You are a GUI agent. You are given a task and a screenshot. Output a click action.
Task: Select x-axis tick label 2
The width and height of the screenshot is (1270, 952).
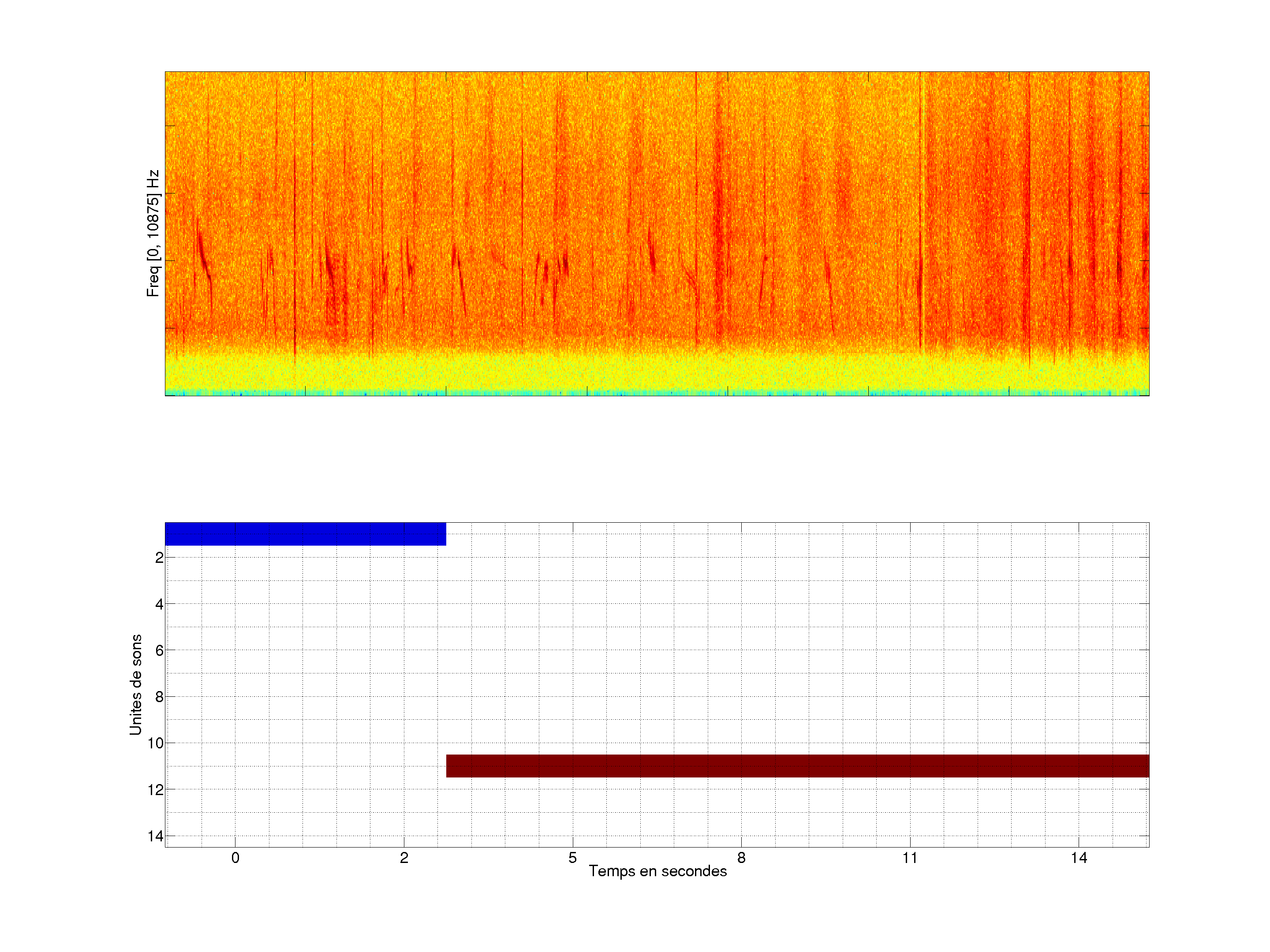click(x=404, y=858)
